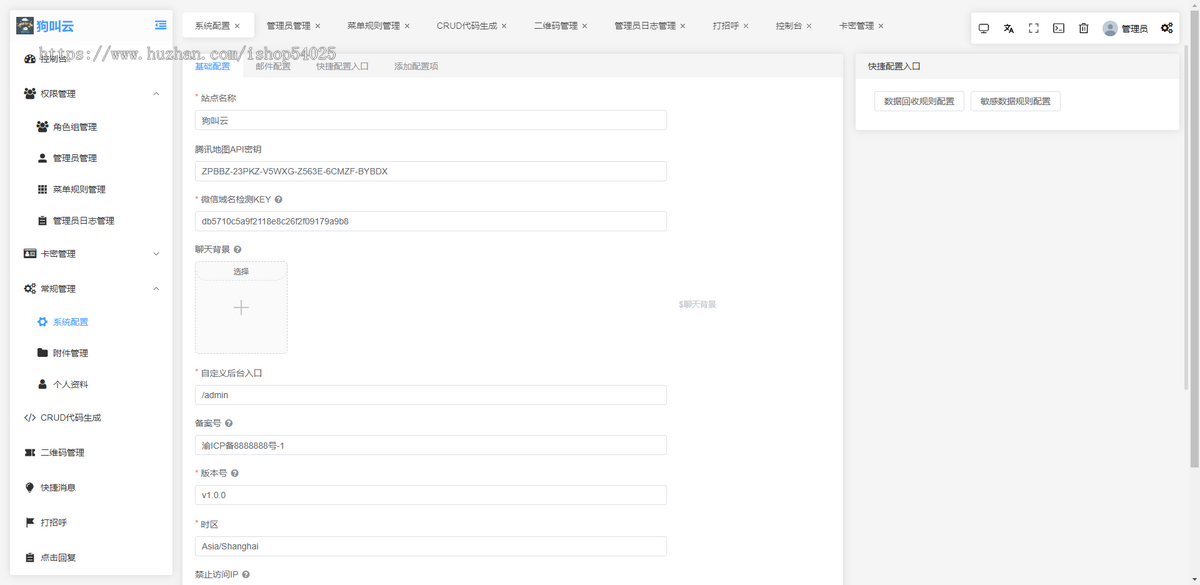1200x585 pixels.
Task: Switch to 控制台 top tab
Action: 788,26
